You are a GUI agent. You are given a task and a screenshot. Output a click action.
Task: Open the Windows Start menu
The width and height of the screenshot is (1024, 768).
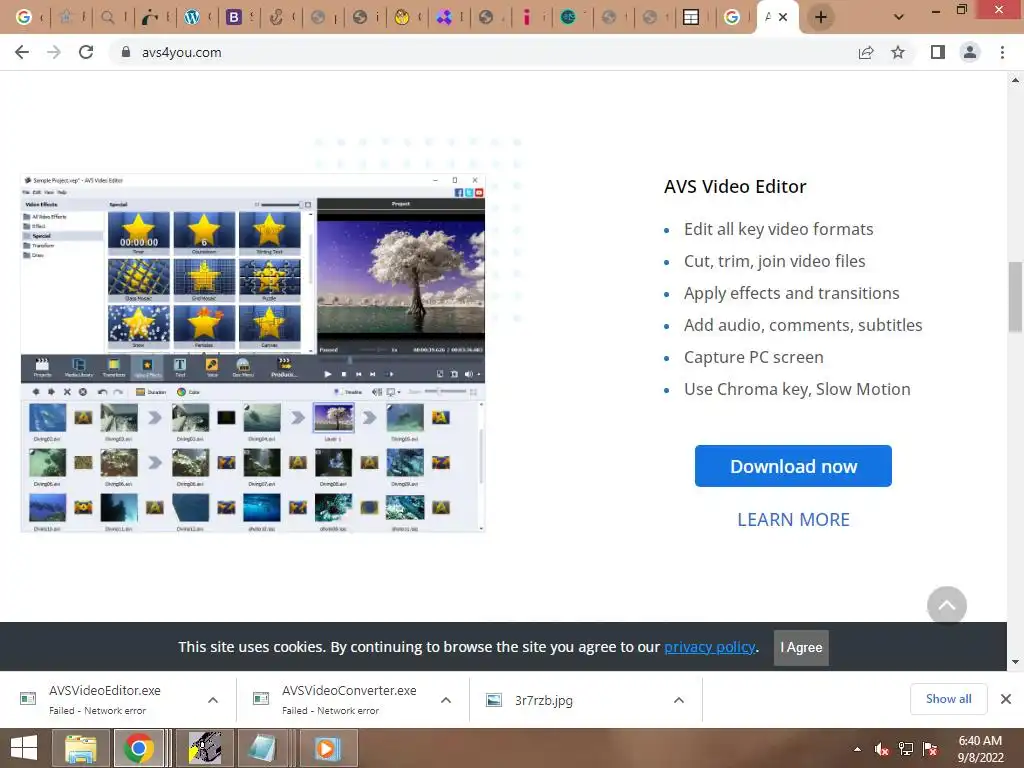click(x=24, y=748)
